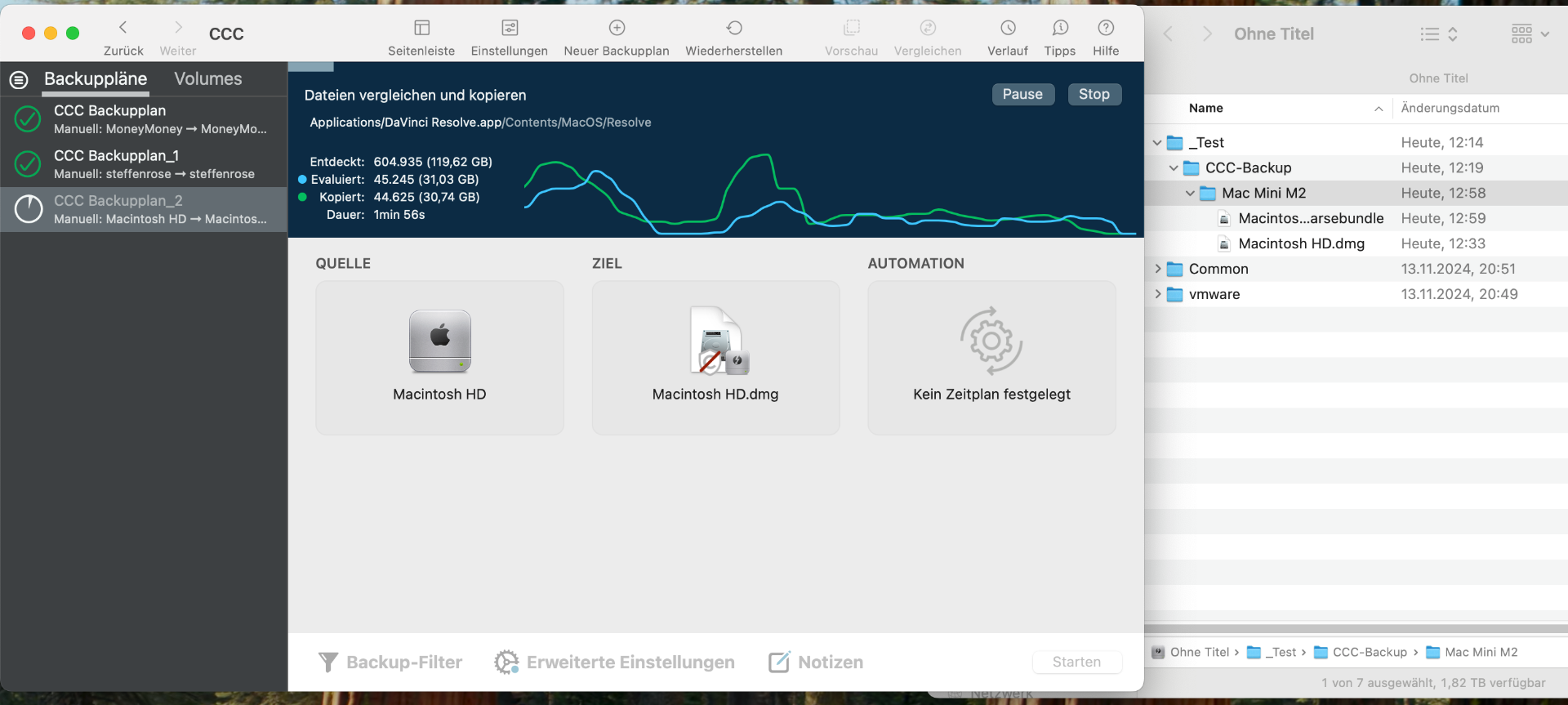Stop the running backup
The width and height of the screenshot is (1568, 705).
coord(1094,94)
